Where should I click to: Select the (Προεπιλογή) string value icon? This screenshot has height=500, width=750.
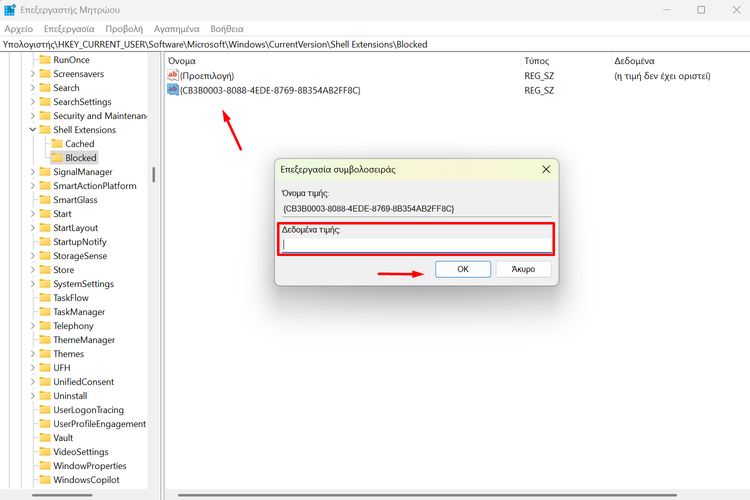coord(173,75)
